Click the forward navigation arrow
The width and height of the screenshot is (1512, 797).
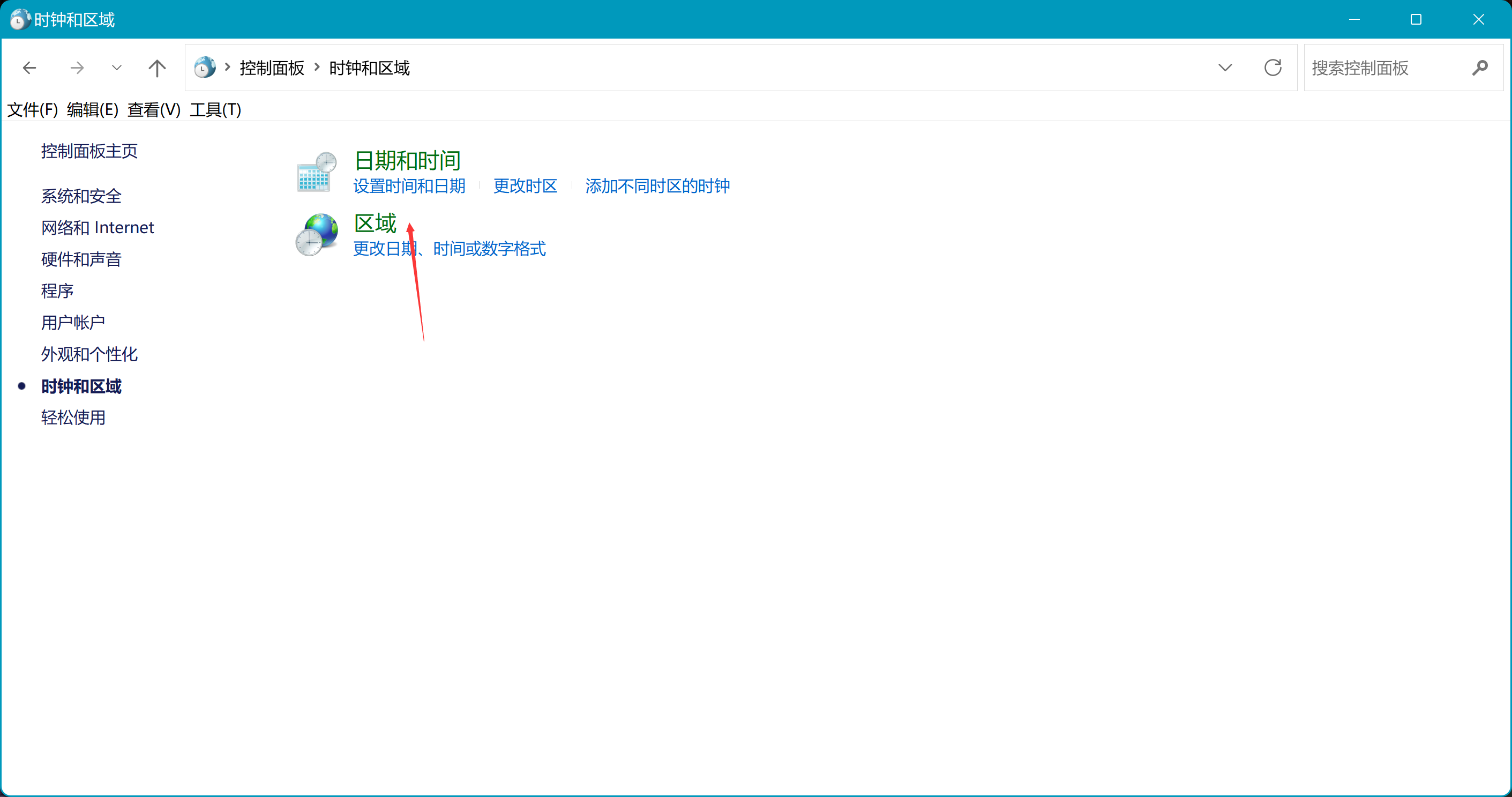click(77, 68)
